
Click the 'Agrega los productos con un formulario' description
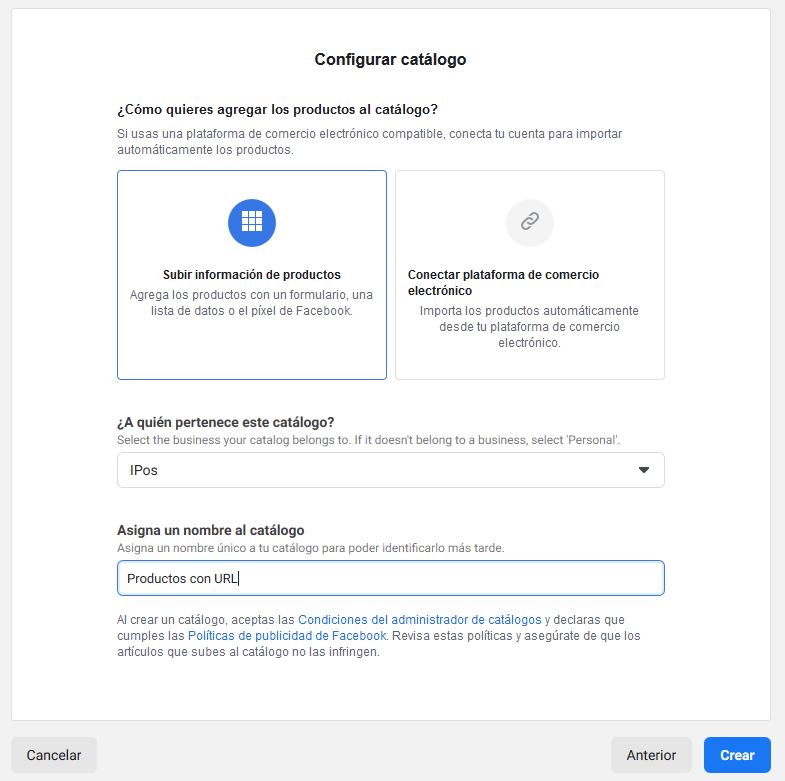(x=252, y=303)
